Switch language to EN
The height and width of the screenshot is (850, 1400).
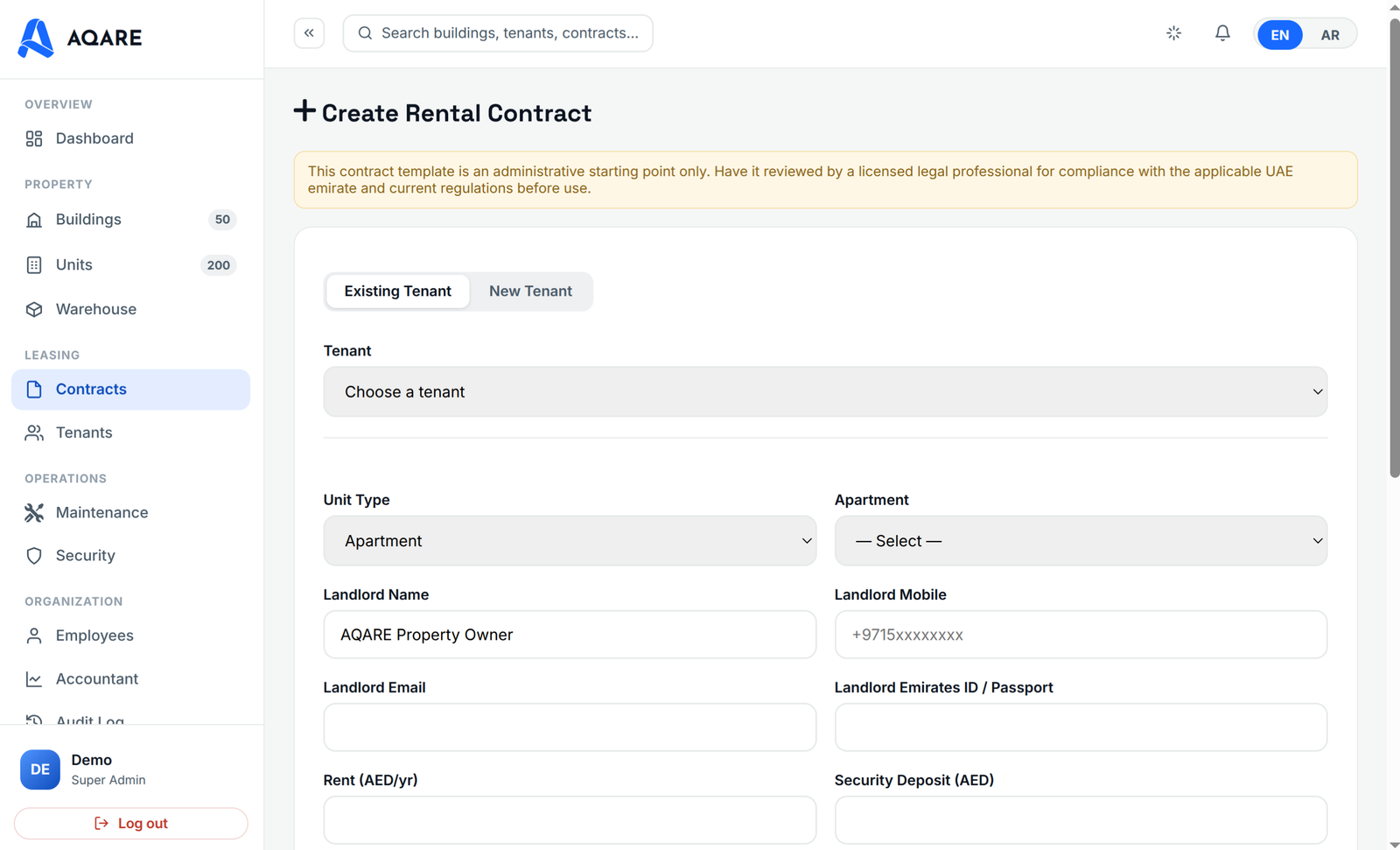coord(1279,35)
